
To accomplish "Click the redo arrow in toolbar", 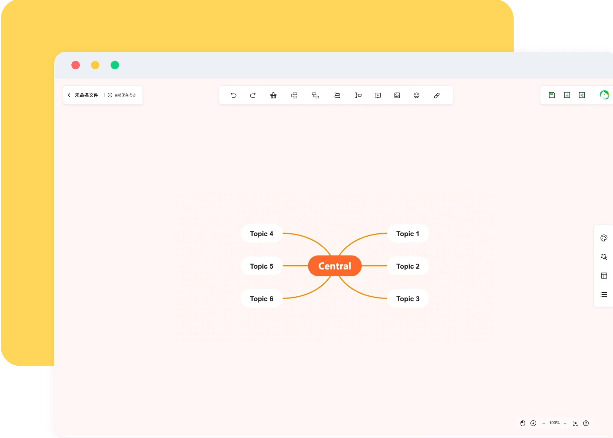I will point(253,95).
